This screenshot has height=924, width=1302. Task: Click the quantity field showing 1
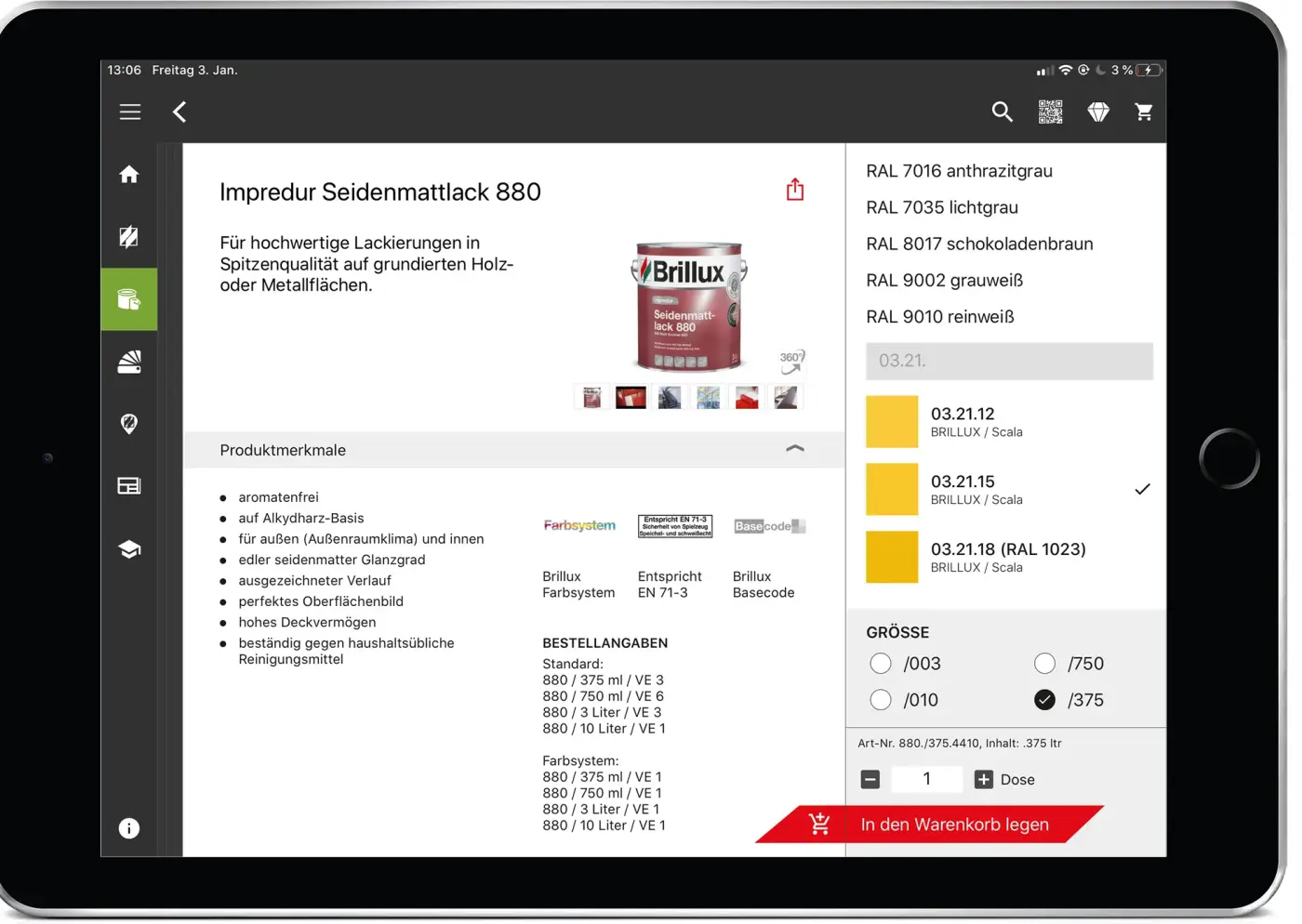tap(927, 779)
